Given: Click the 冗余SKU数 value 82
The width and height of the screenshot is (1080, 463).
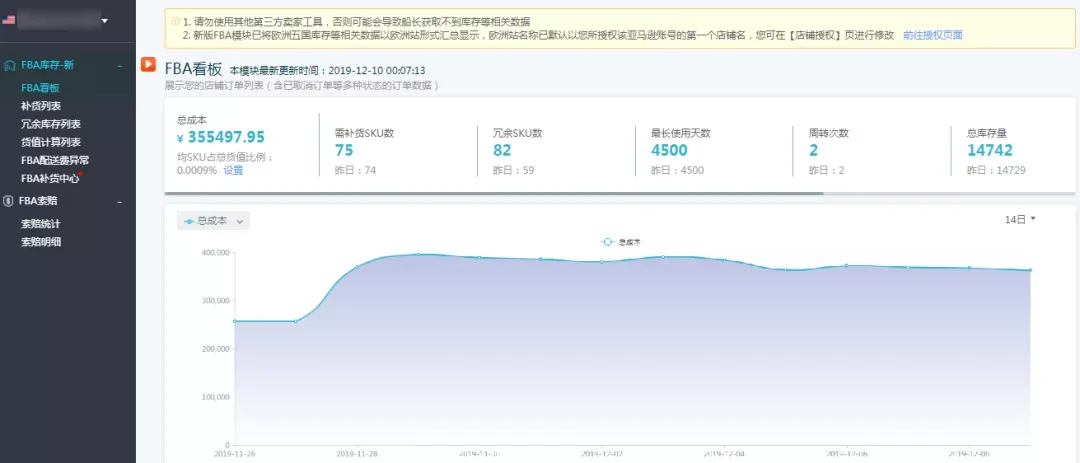Looking at the screenshot, I should coord(503,150).
